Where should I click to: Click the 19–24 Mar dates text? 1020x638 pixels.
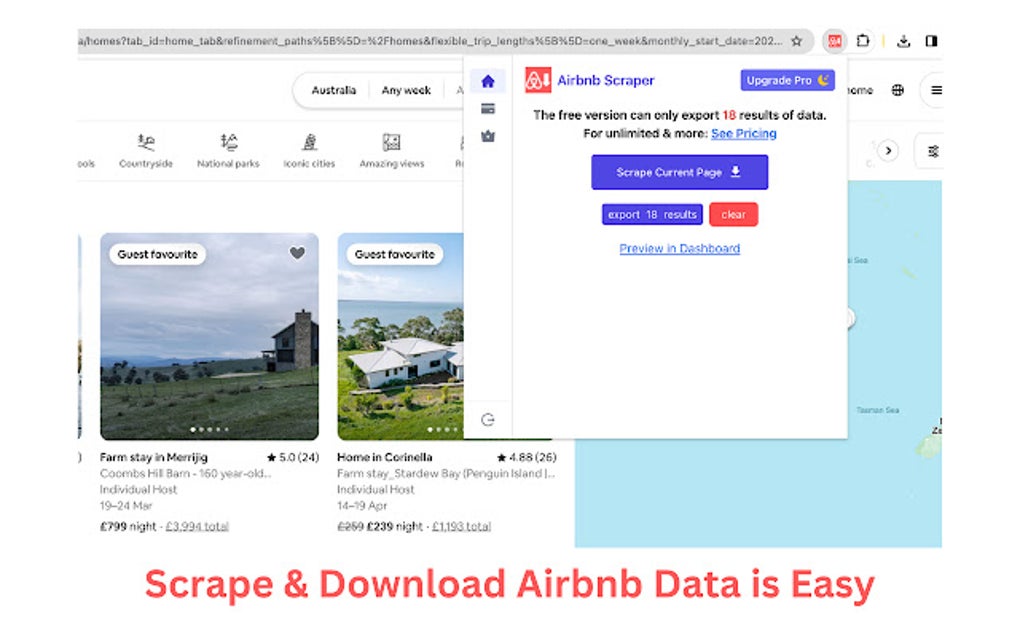(126, 505)
